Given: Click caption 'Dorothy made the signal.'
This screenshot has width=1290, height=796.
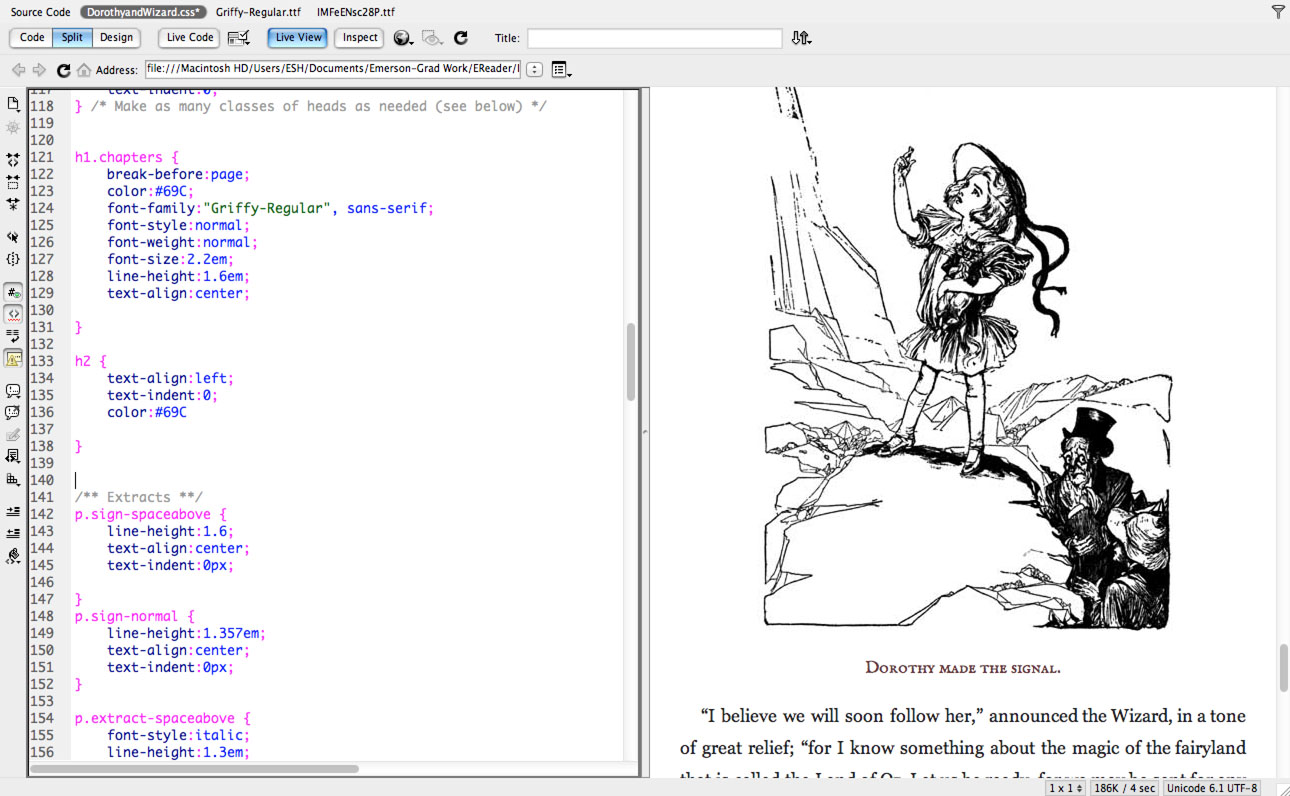Looking at the screenshot, I should pos(962,668).
